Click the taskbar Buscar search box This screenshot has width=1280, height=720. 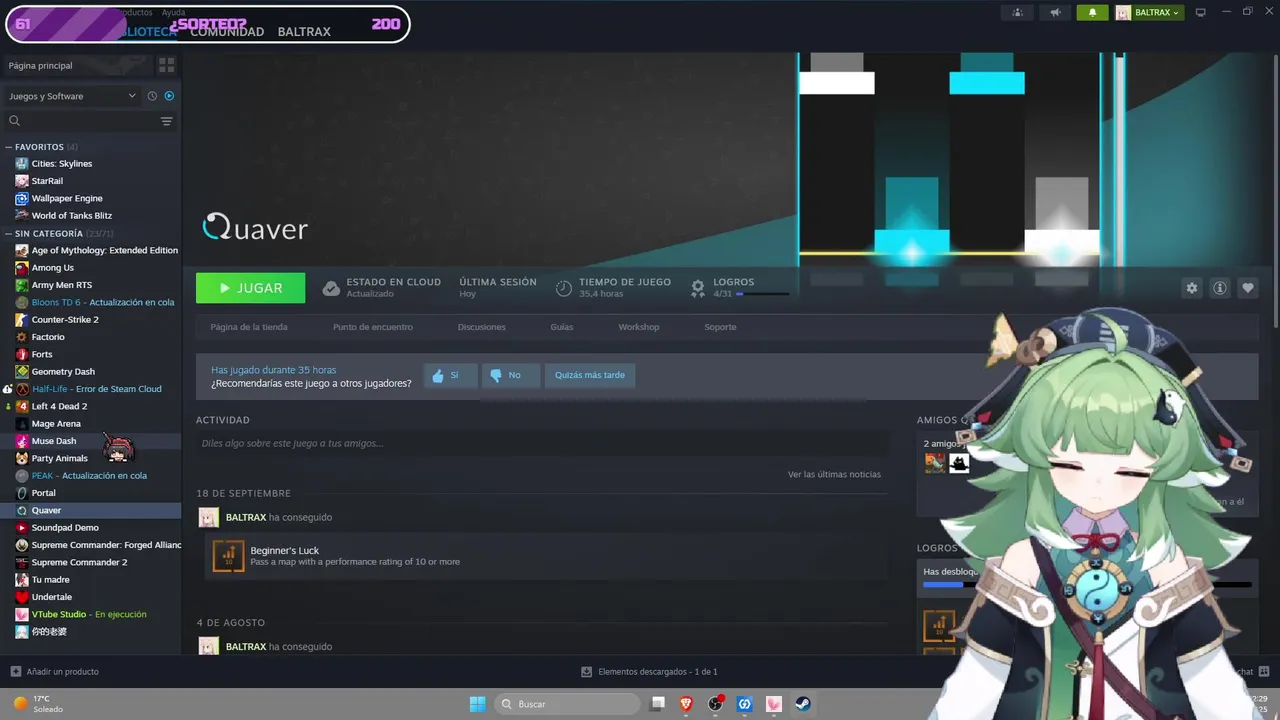click(568, 704)
